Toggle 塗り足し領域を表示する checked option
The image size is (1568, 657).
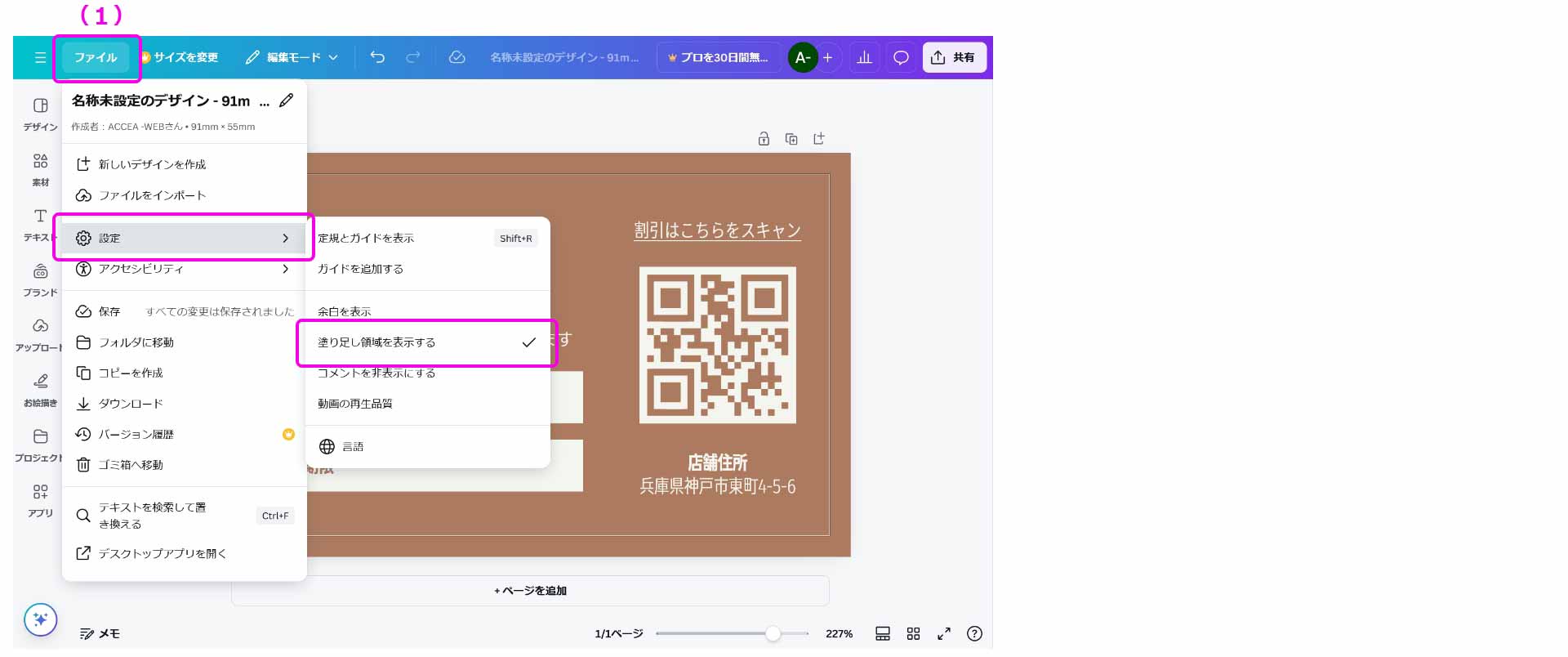[427, 342]
